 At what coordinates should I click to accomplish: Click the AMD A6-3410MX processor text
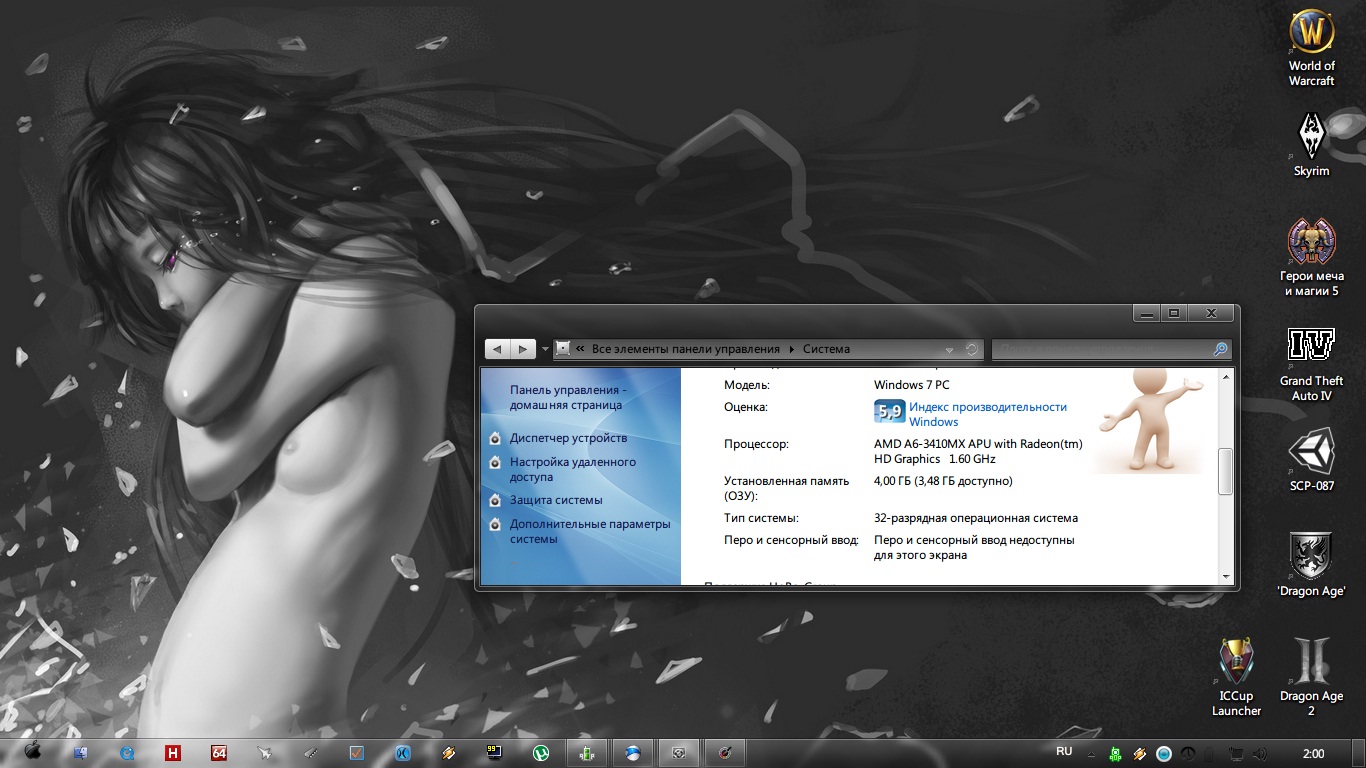[978, 451]
